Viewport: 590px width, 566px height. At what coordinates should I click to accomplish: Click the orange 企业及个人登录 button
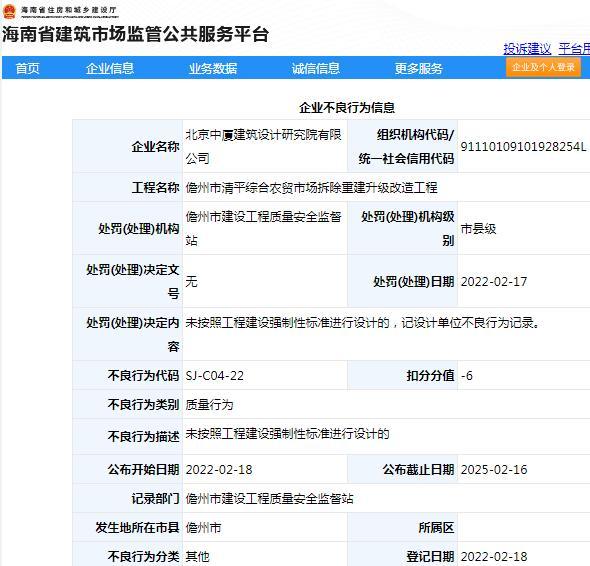coord(543,67)
